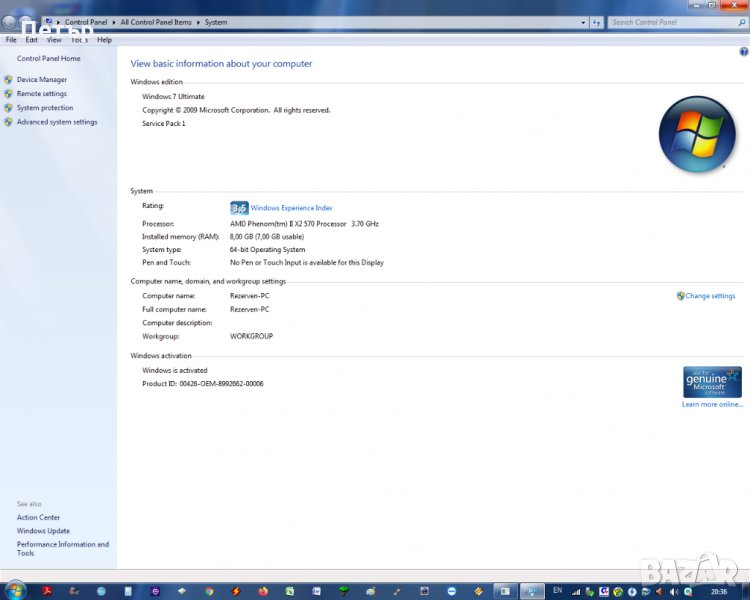Click the Change settings link
750x600 pixels.
point(710,296)
